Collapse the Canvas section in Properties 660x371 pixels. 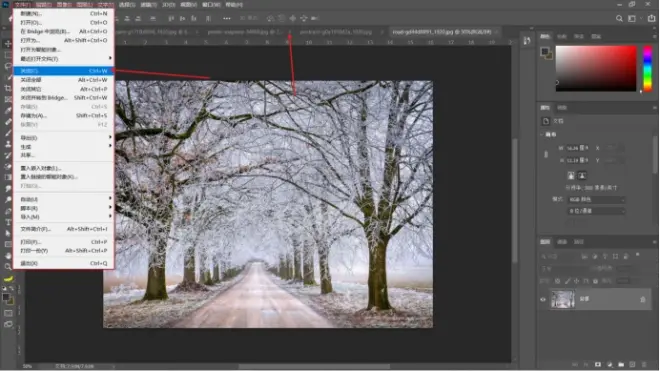point(542,134)
